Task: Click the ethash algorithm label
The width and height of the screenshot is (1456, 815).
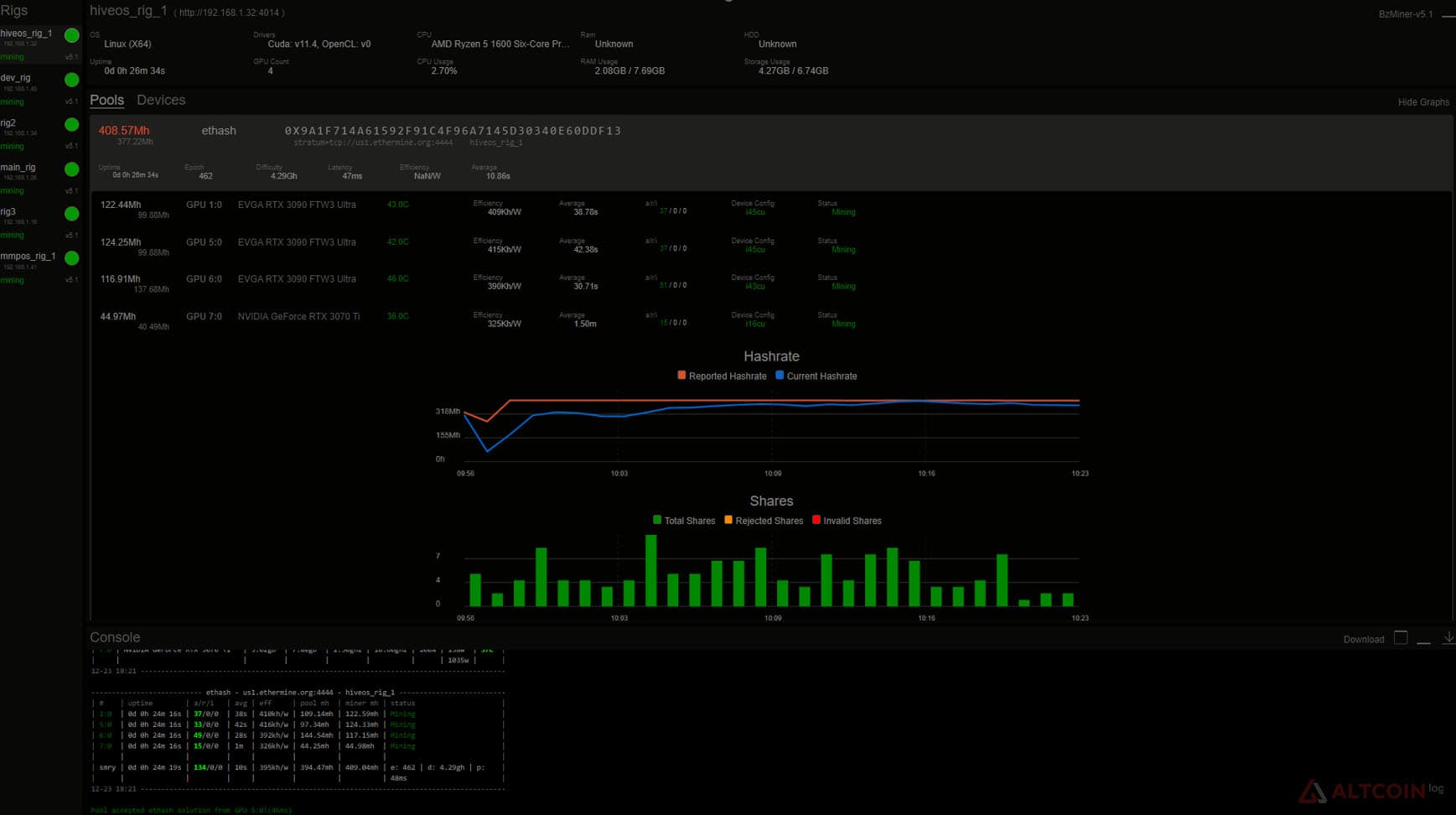Action: click(219, 131)
